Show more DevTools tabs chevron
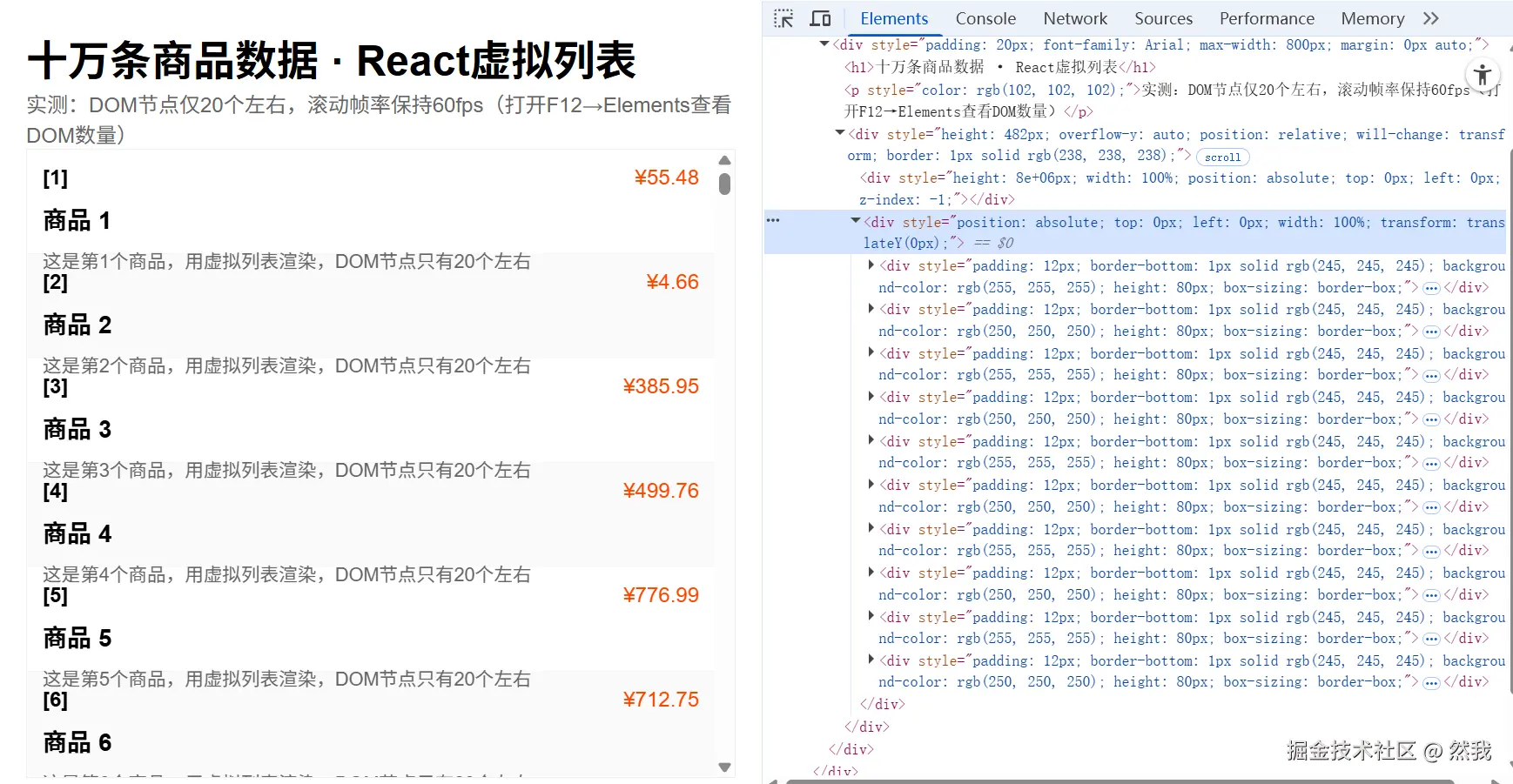The width and height of the screenshot is (1513, 784). (1431, 18)
